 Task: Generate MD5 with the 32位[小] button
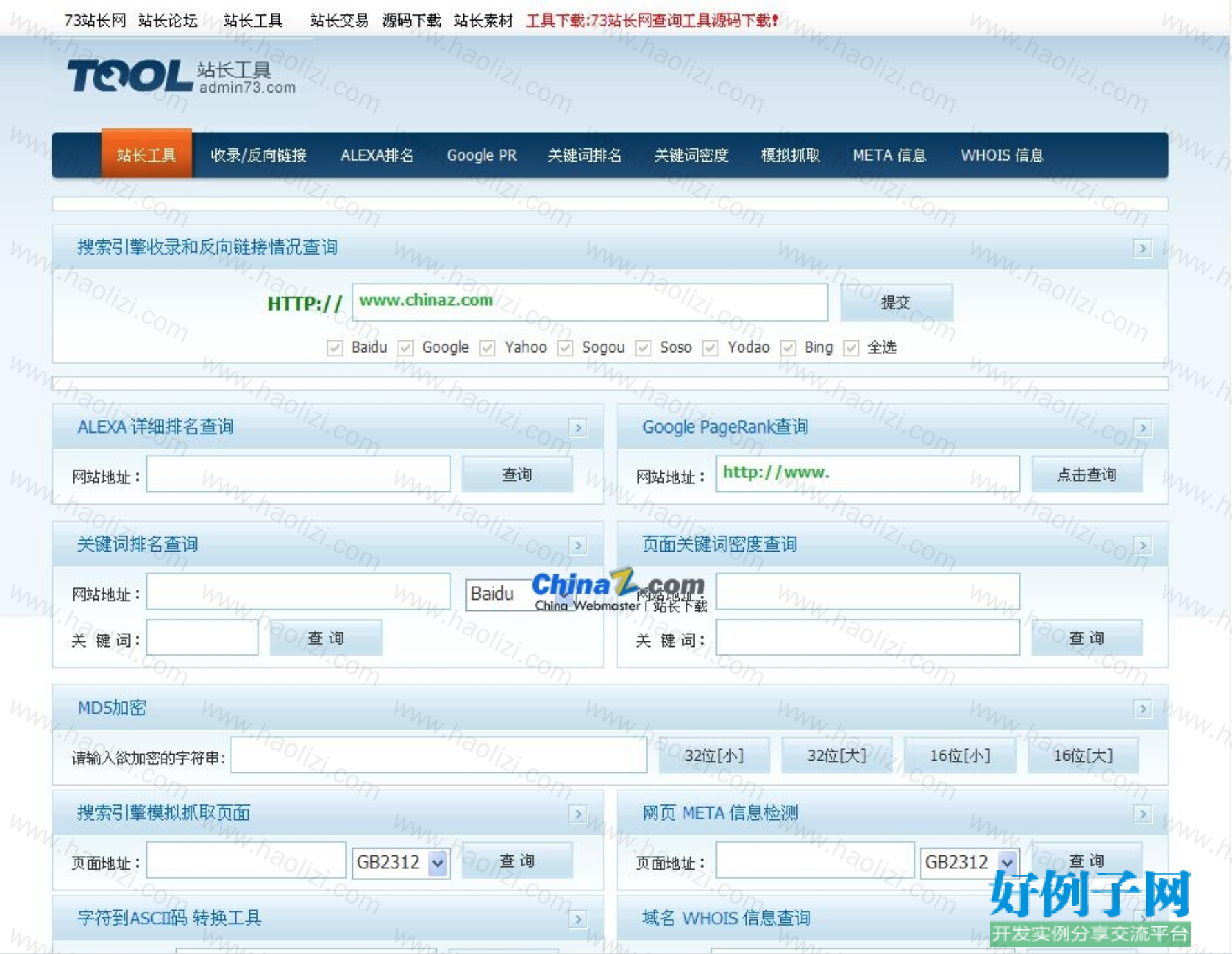[714, 755]
